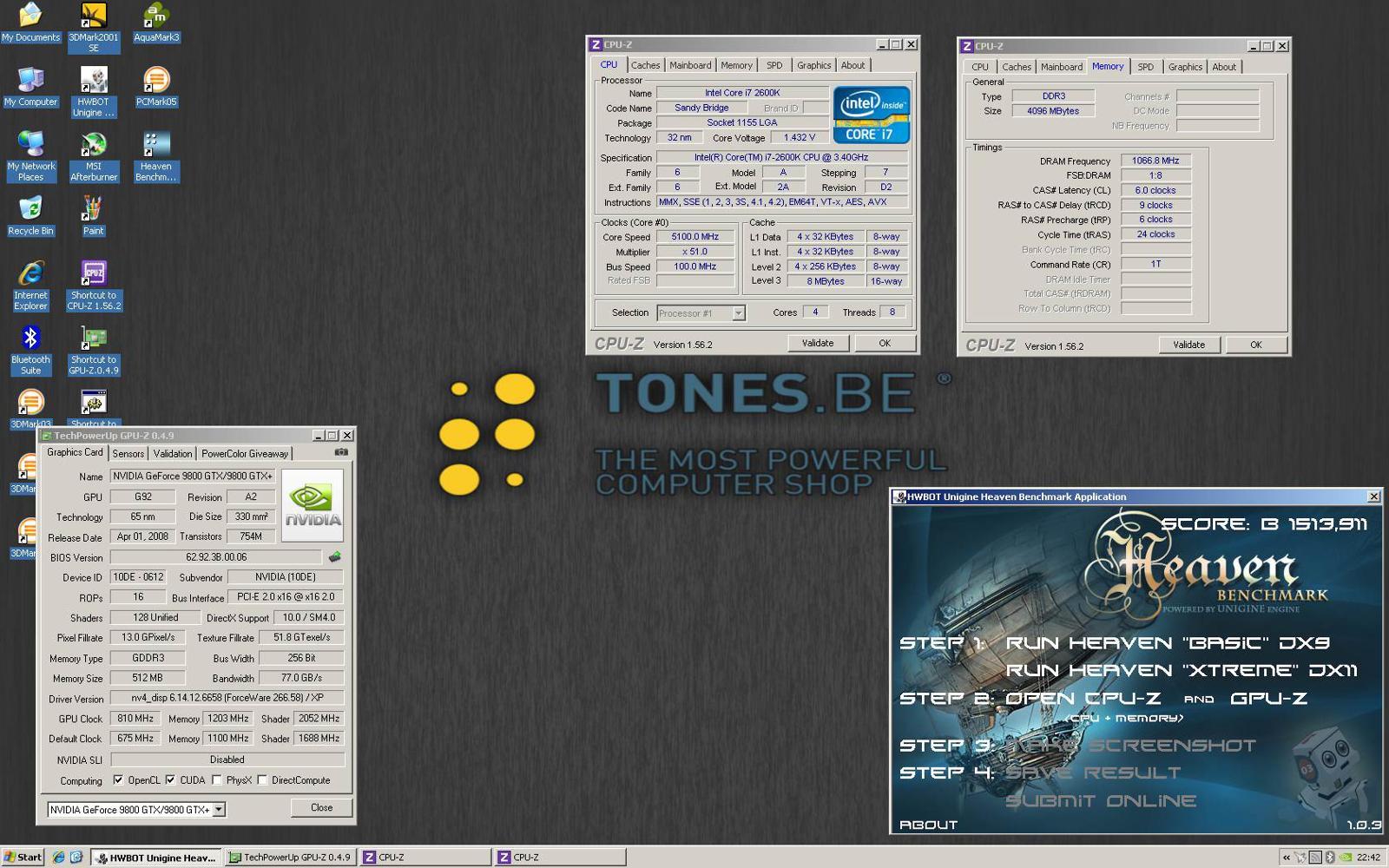Open PowerColor Giveaway tab in GPU-Z

(245, 454)
